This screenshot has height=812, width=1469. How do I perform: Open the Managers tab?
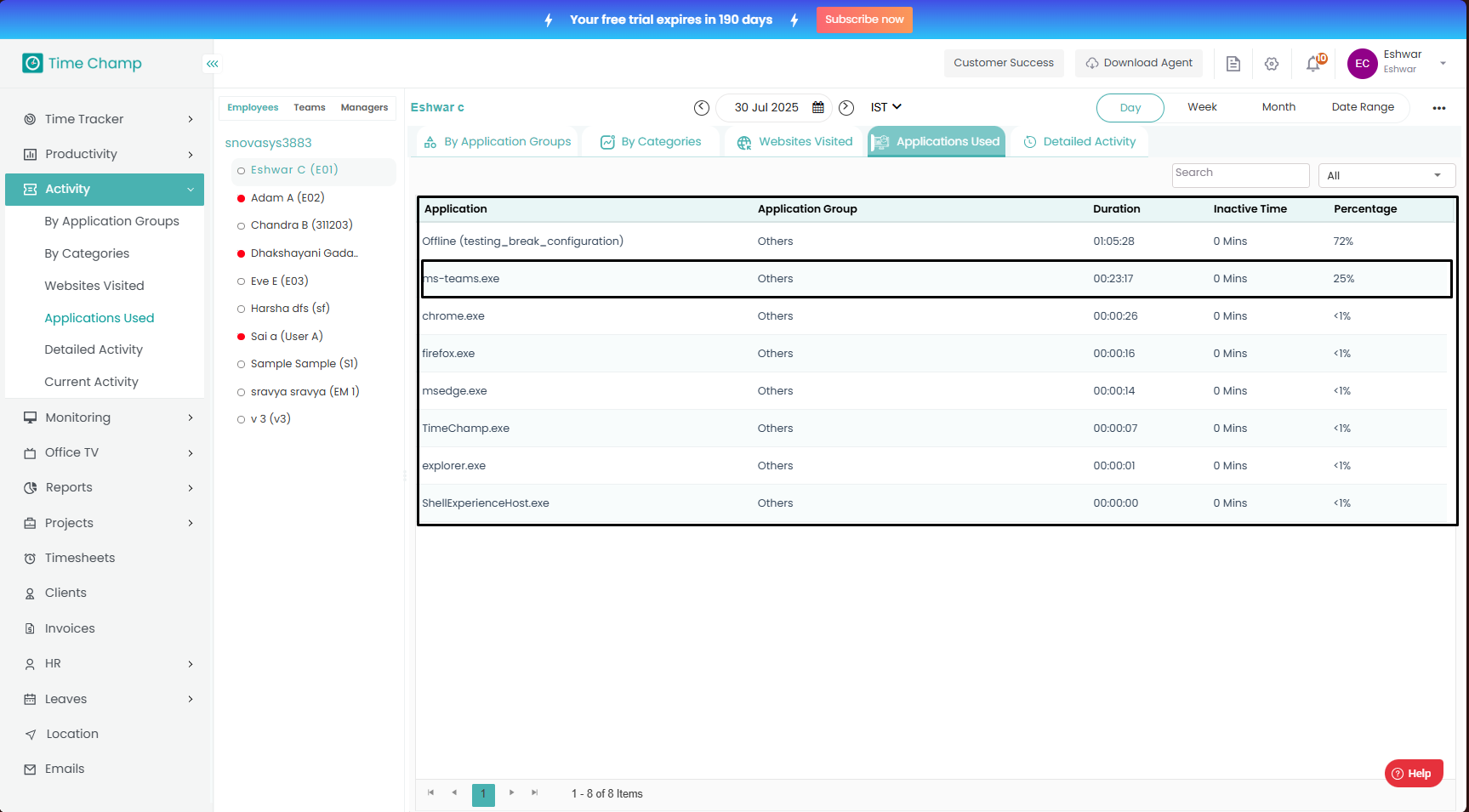tap(364, 108)
